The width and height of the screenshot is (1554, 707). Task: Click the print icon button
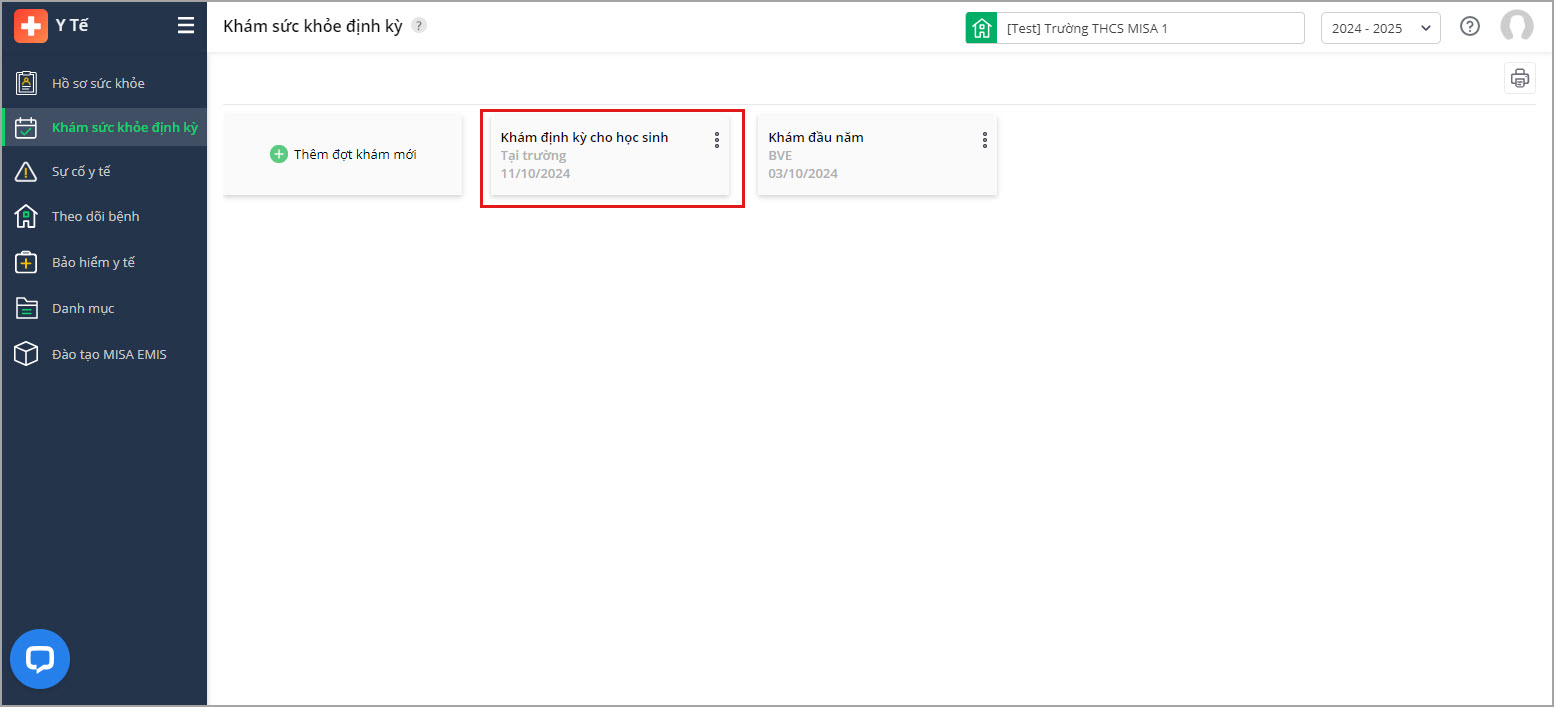1520,78
